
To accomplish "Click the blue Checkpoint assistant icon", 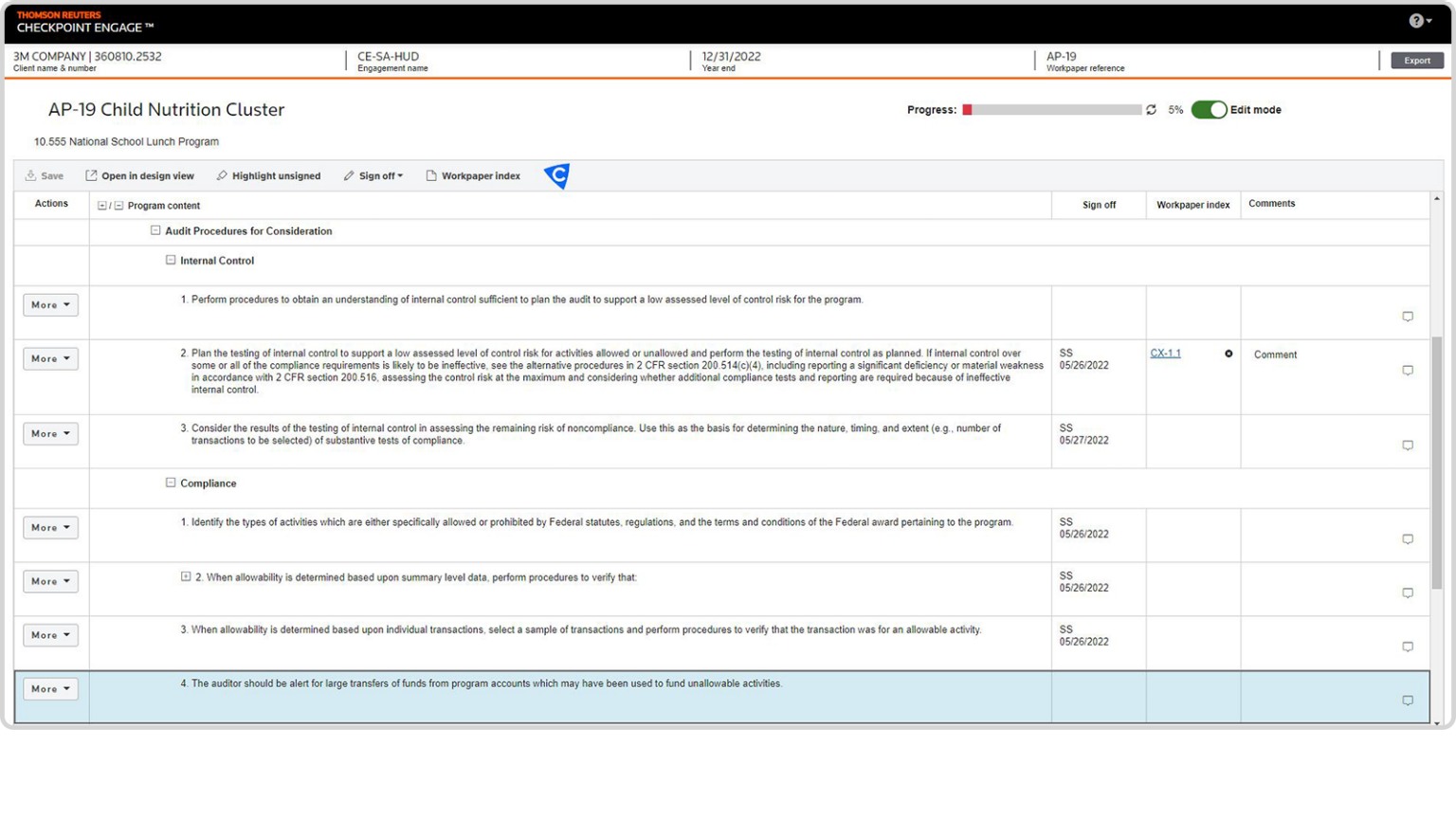I will coord(557,175).
